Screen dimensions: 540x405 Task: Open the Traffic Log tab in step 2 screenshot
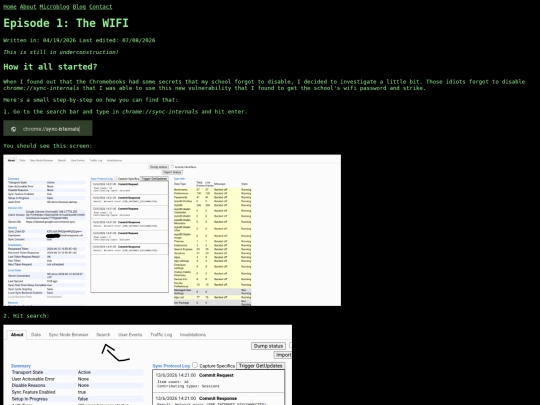(161, 334)
